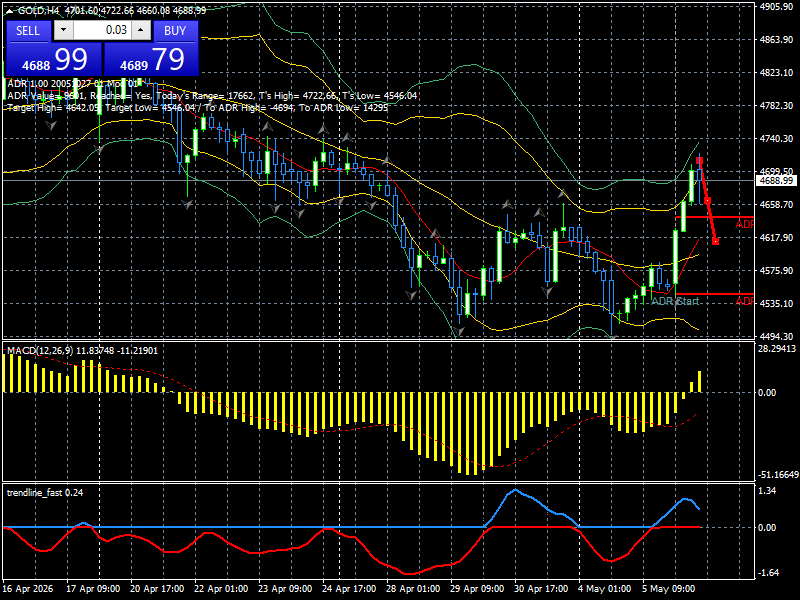
Task: Click the 23 Apr 09:00 time label
Action: pyautogui.click(x=285, y=588)
